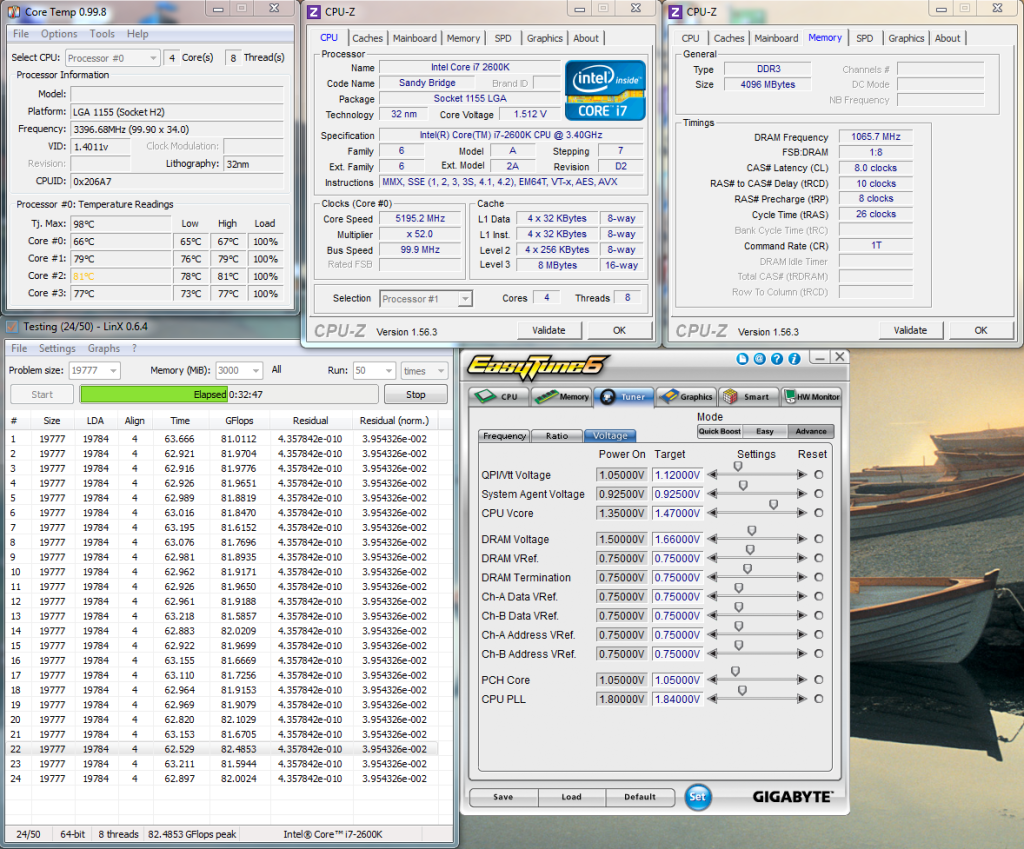
Task: Increase PCH Core voltage with right arrow
Action: click(x=802, y=680)
